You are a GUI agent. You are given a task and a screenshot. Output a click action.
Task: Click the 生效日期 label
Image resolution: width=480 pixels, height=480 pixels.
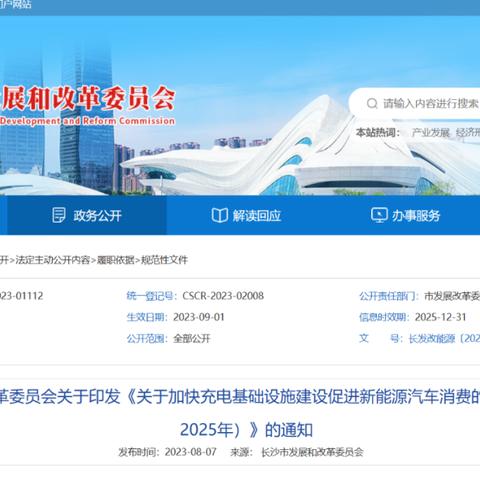[147, 317]
